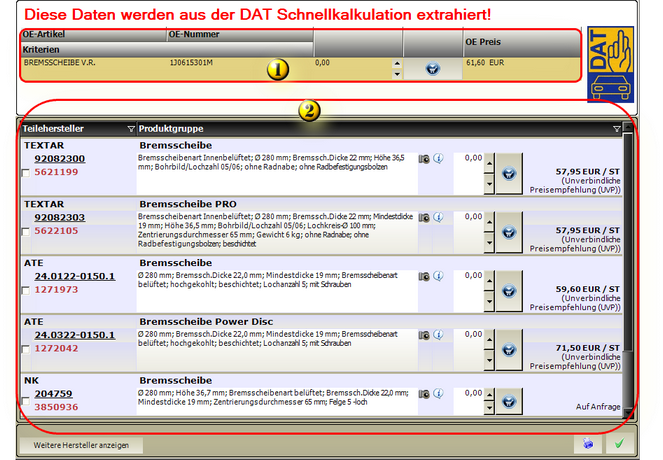
Task: Open the info icon for TEXTAR 92082300
Action: [x=438, y=159]
